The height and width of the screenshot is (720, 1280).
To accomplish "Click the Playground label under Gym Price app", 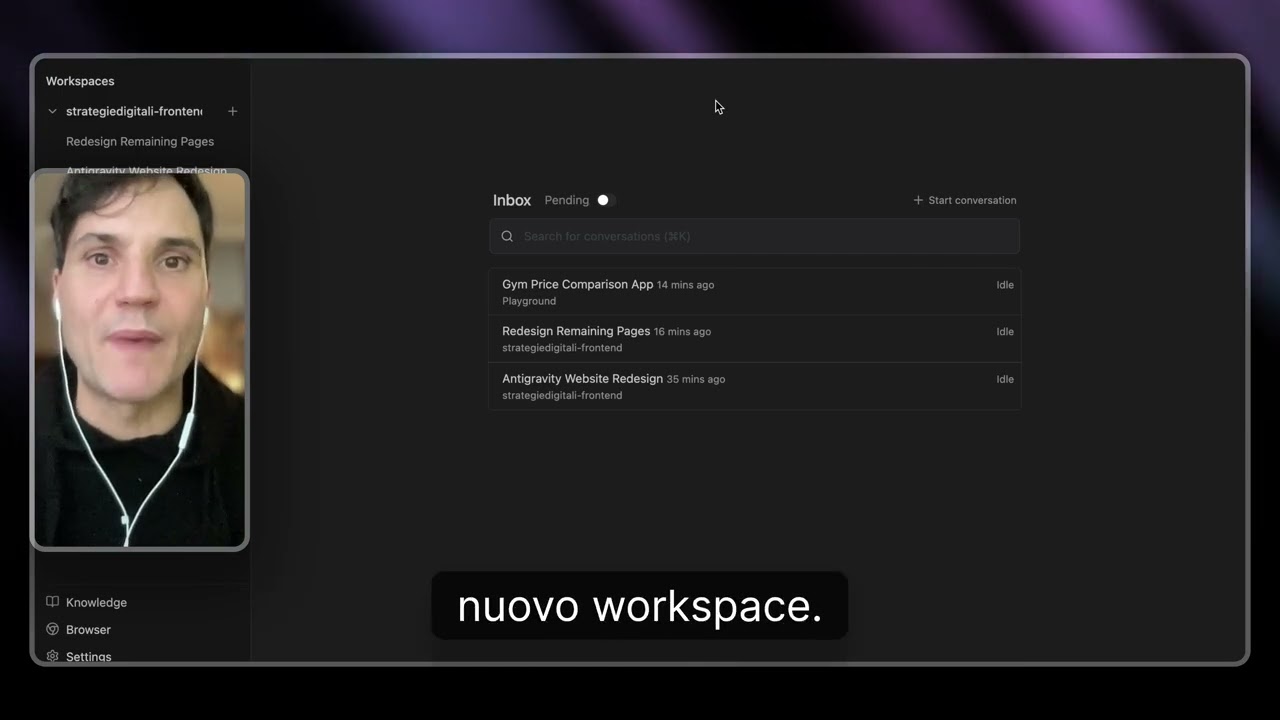I will 529,301.
